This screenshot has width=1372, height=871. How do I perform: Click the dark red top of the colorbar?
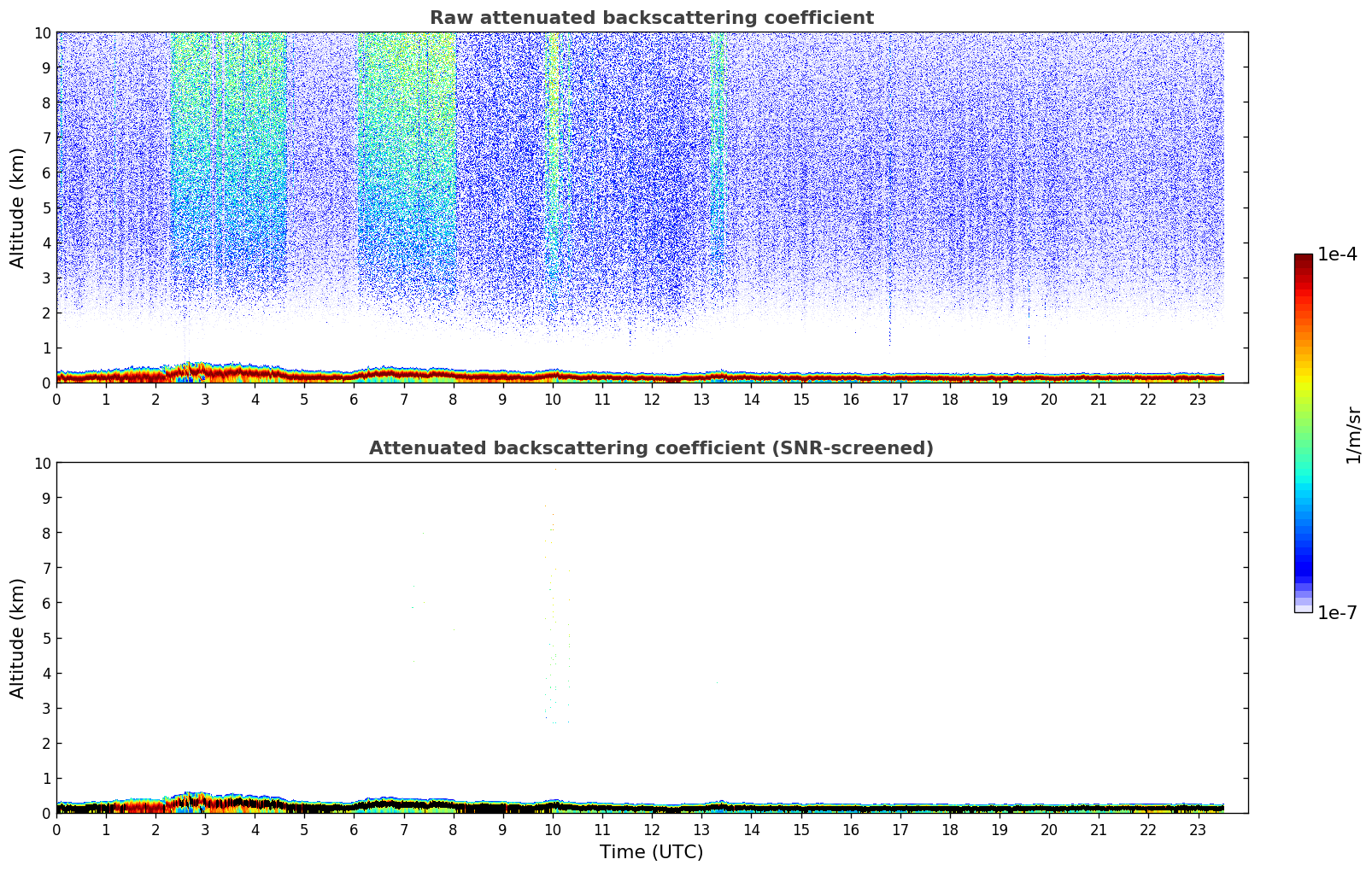coord(1303,261)
